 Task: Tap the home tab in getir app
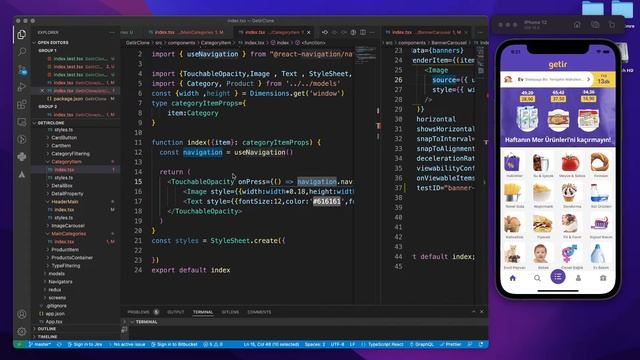coord(513,278)
